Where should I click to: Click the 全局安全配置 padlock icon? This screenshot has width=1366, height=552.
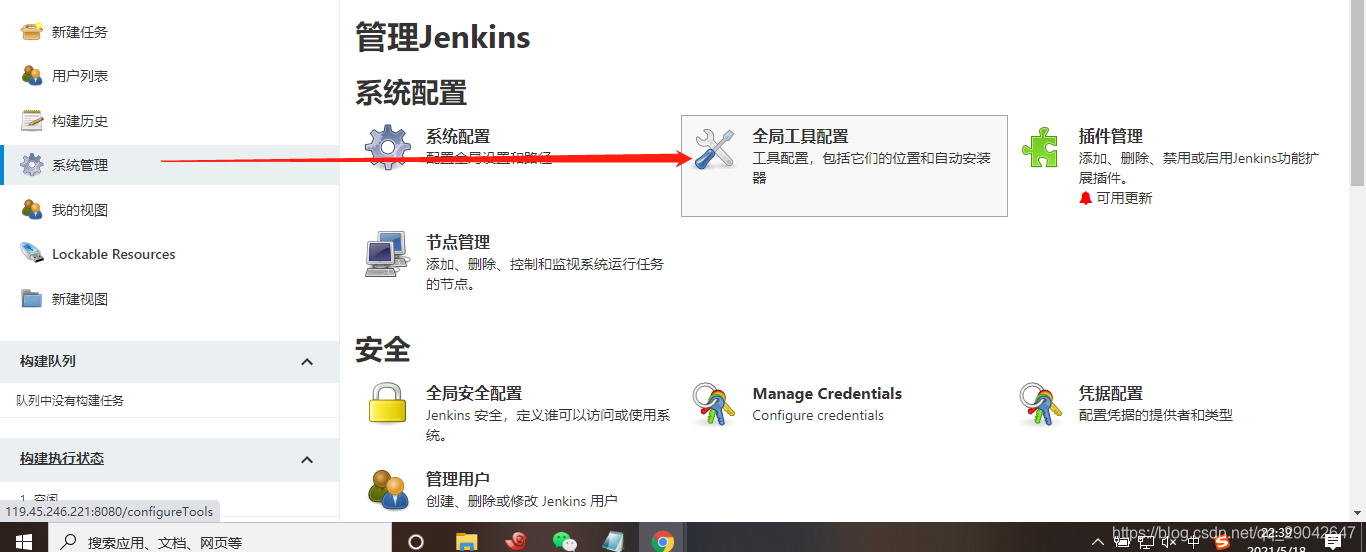pos(388,405)
